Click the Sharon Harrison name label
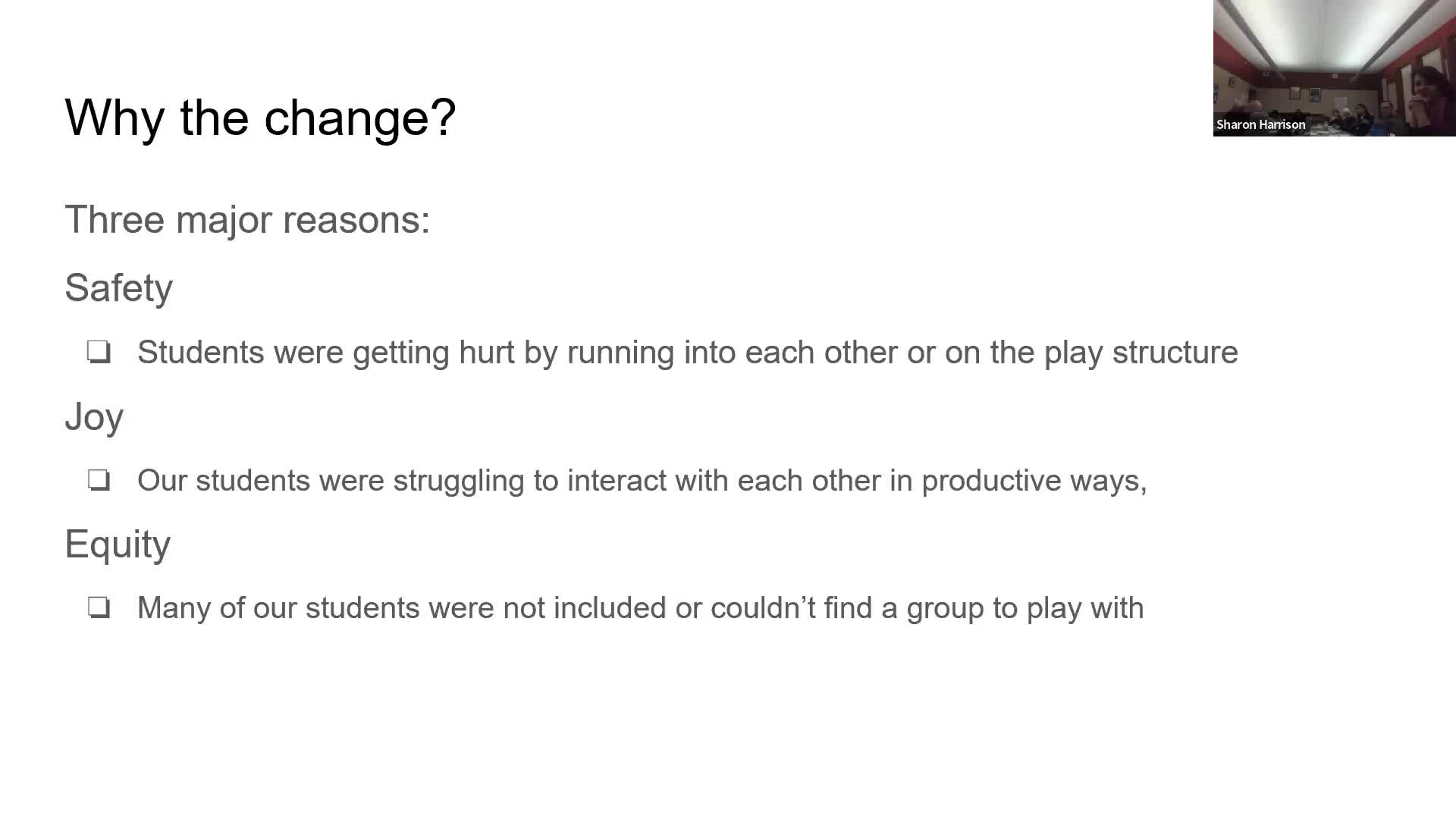Image resolution: width=1456 pixels, height=819 pixels. tap(1261, 124)
